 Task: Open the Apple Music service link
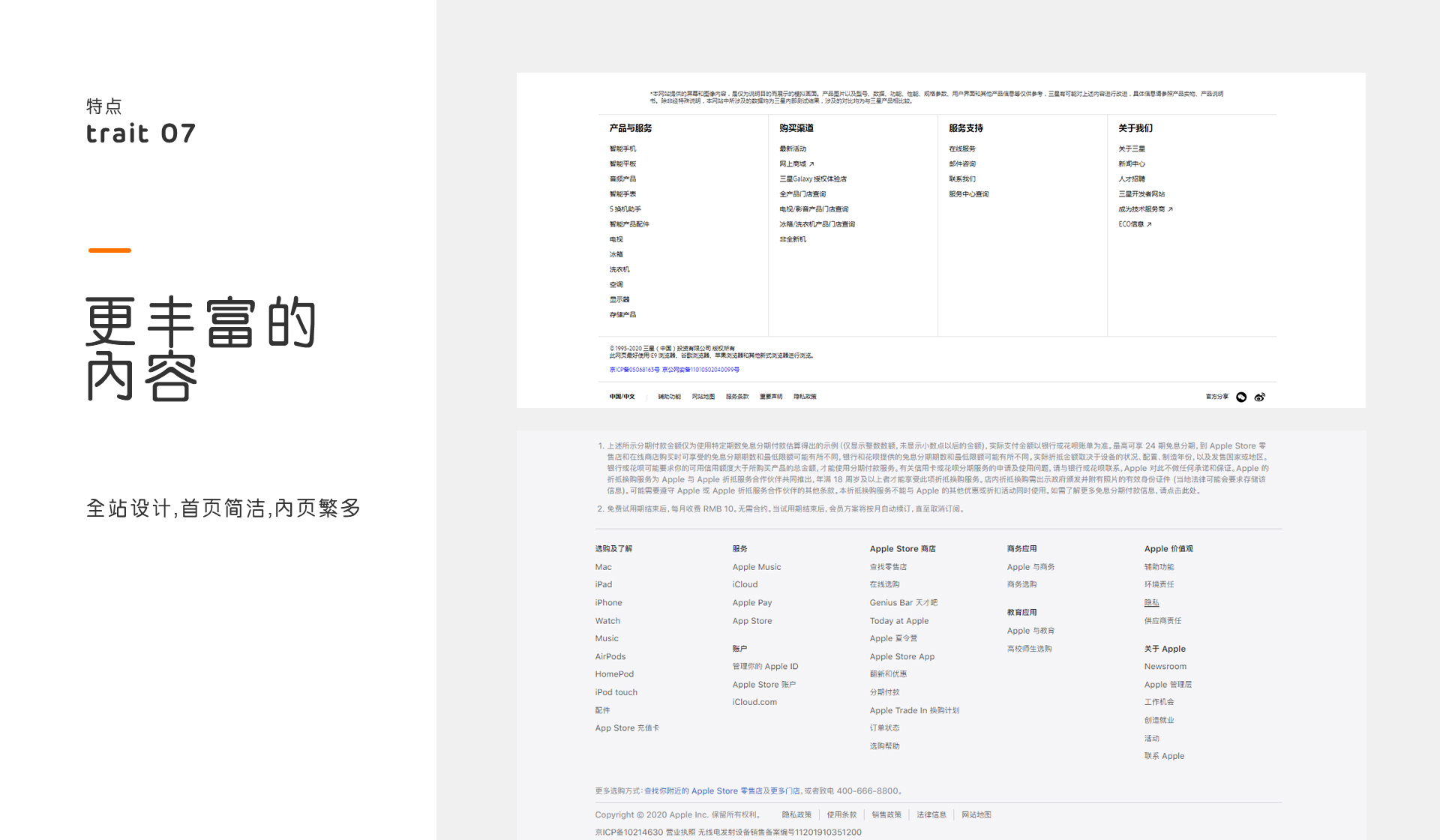(x=757, y=567)
